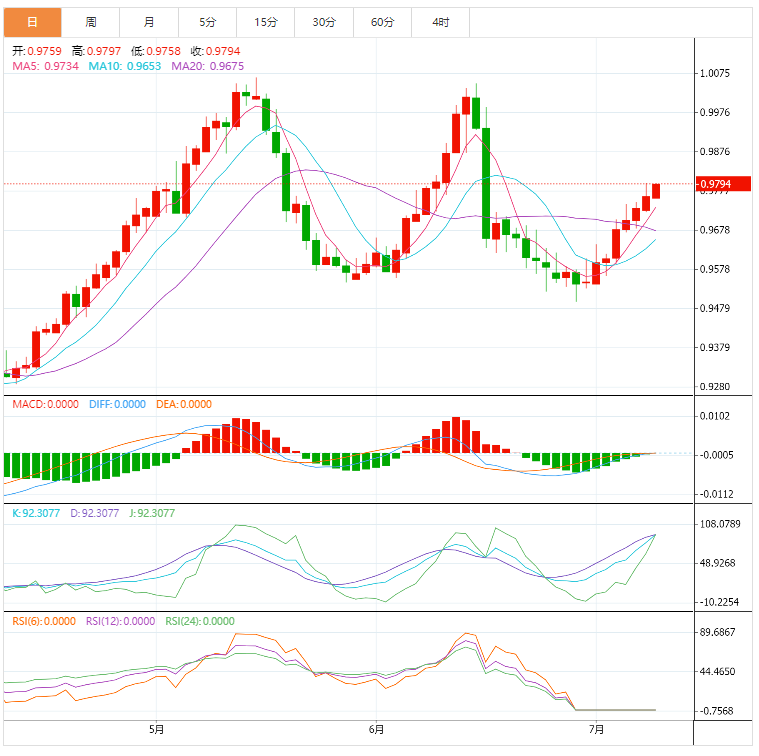
Task: Click the close price 0.9794 value
Action: (x=223, y=51)
